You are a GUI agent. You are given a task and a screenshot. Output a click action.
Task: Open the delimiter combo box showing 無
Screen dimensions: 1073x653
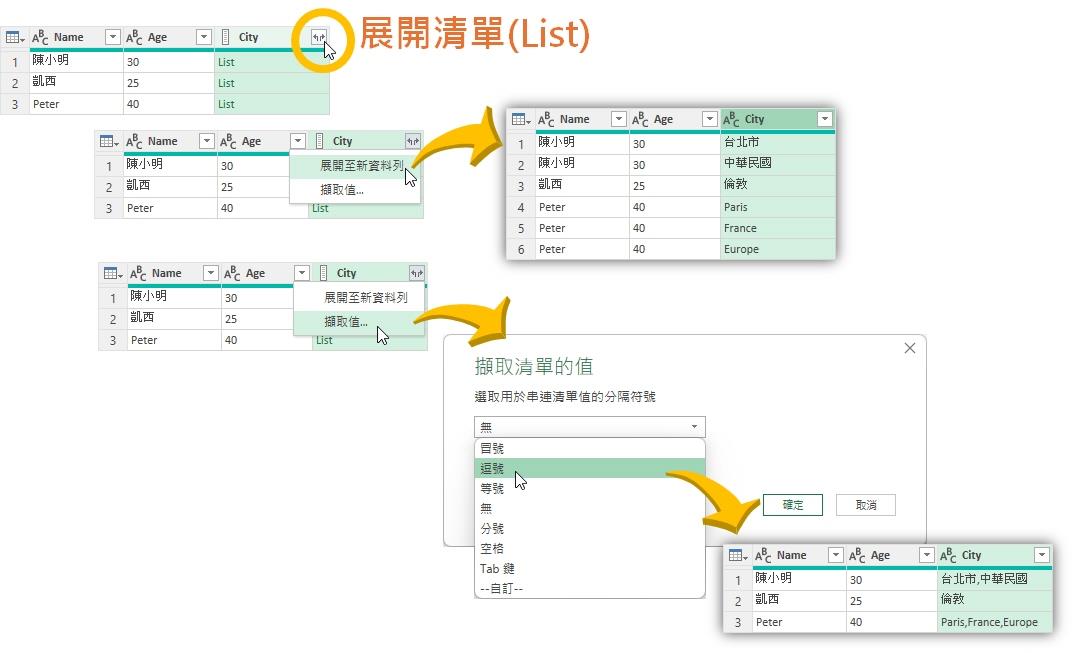[x=589, y=427]
